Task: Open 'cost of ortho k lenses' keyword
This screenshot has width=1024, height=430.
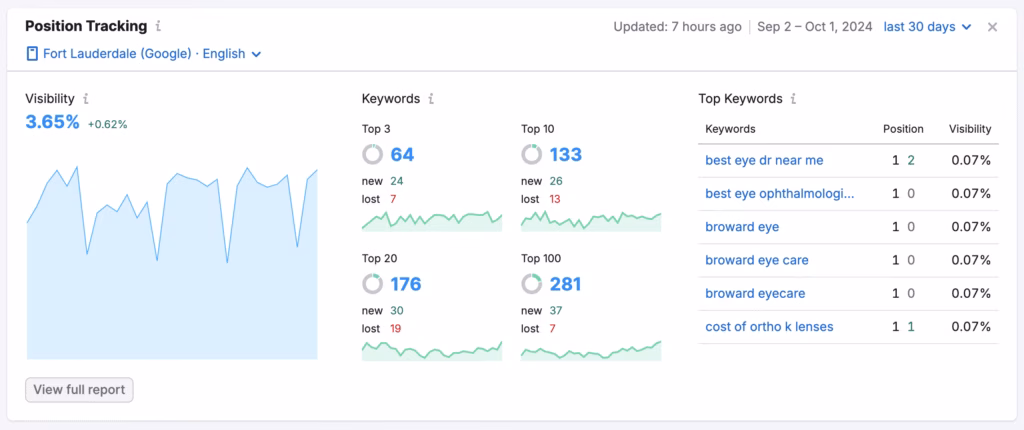Action: (x=769, y=327)
